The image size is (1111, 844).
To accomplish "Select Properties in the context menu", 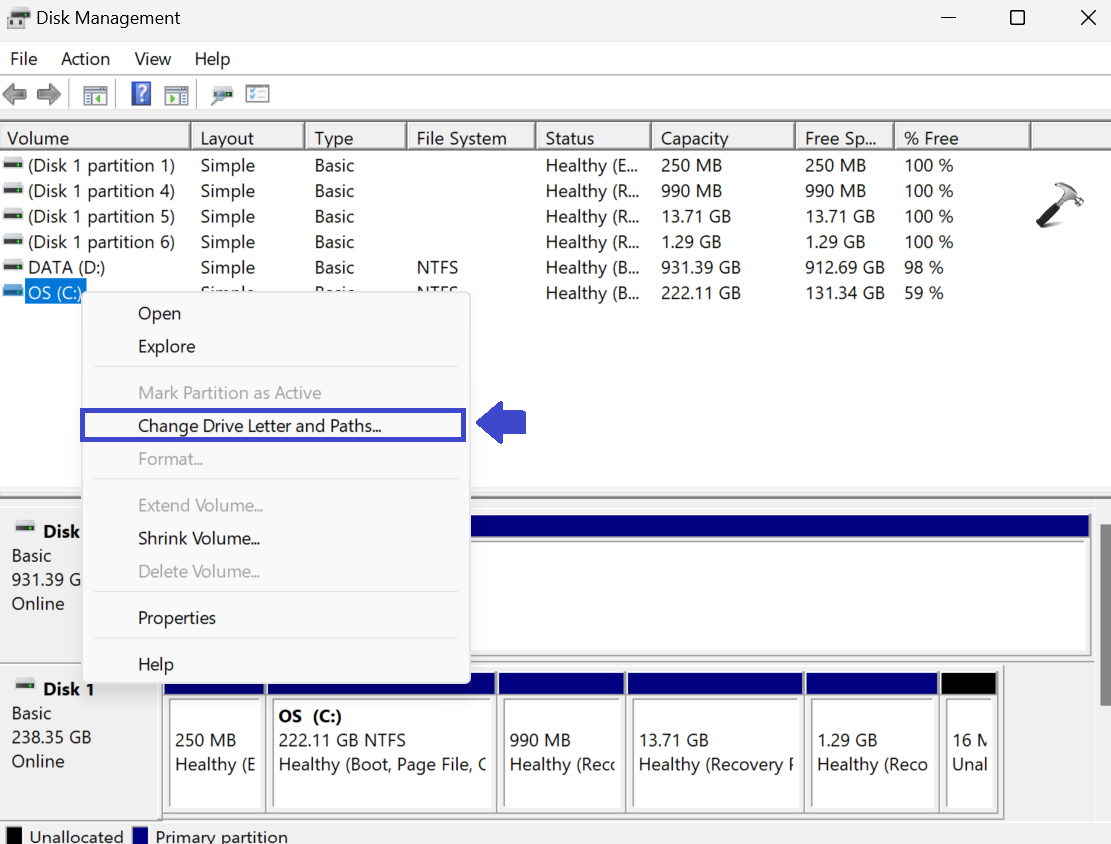I will click(177, 618).
